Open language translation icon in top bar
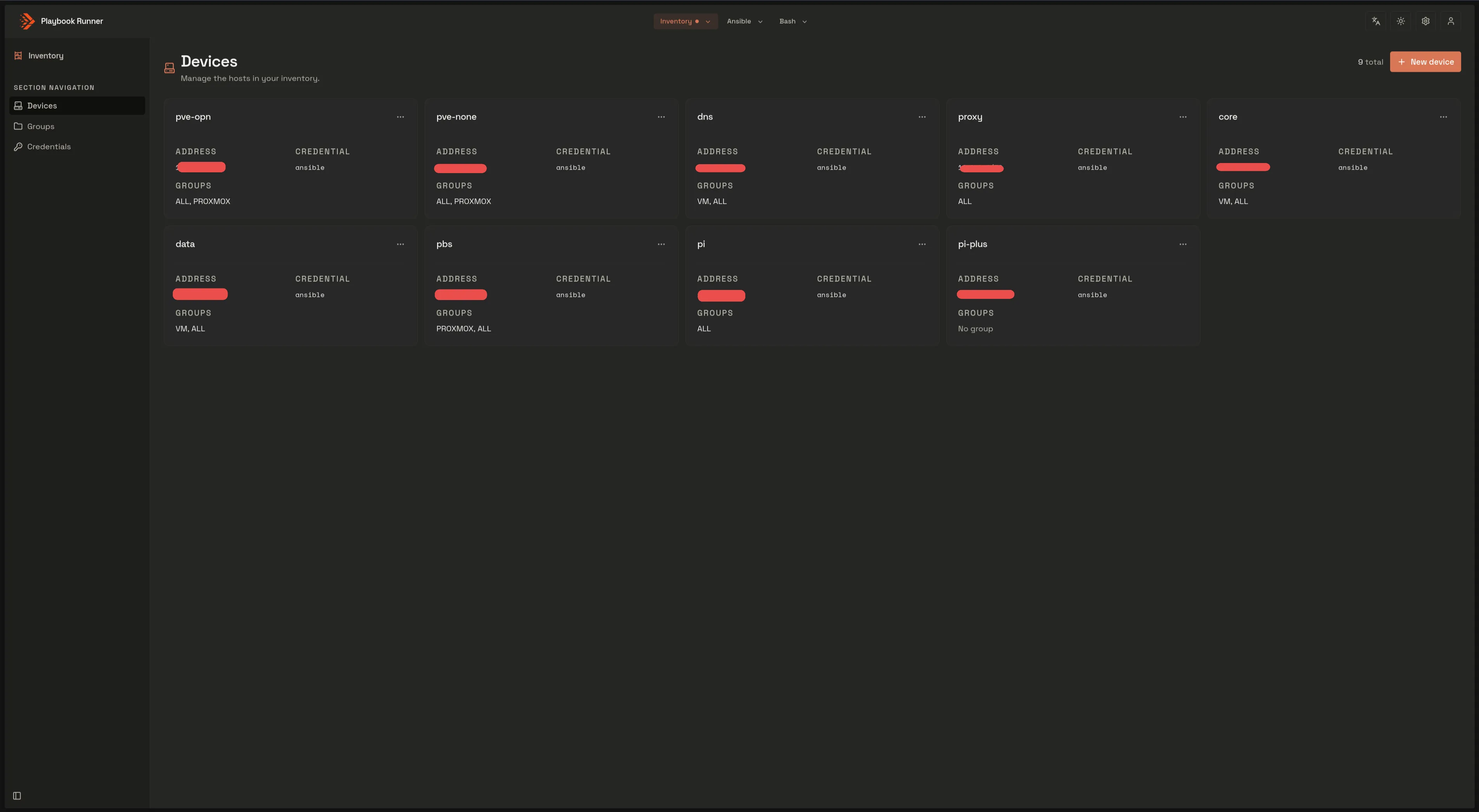The width and height of the screenshot is (1479, 812). tap(1376, 21)
